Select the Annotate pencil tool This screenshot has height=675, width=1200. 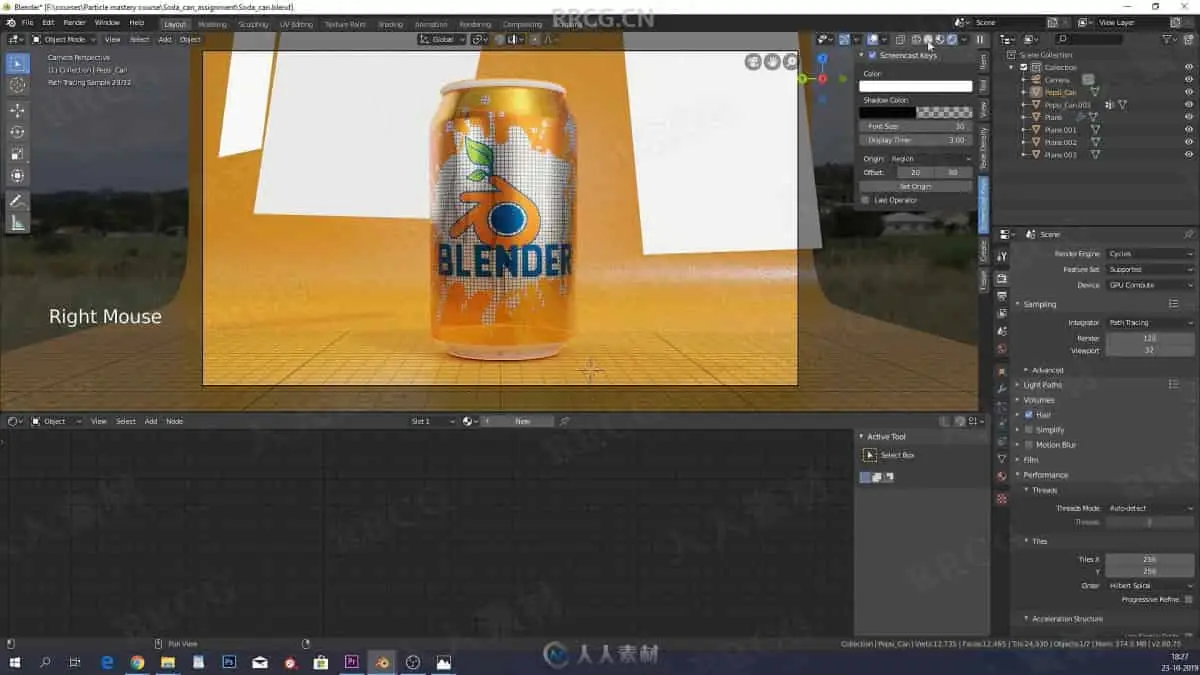[x=17, y=201]
